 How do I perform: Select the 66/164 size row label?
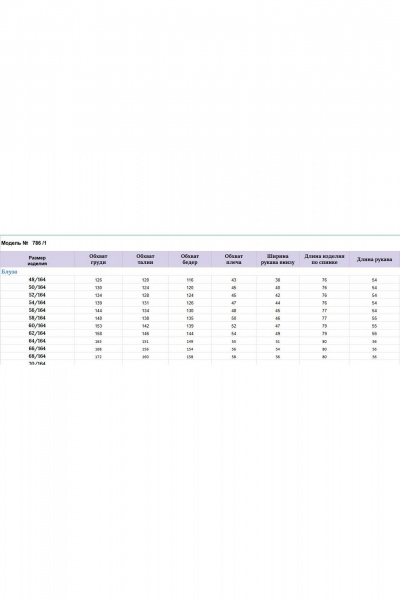point(37,349)
